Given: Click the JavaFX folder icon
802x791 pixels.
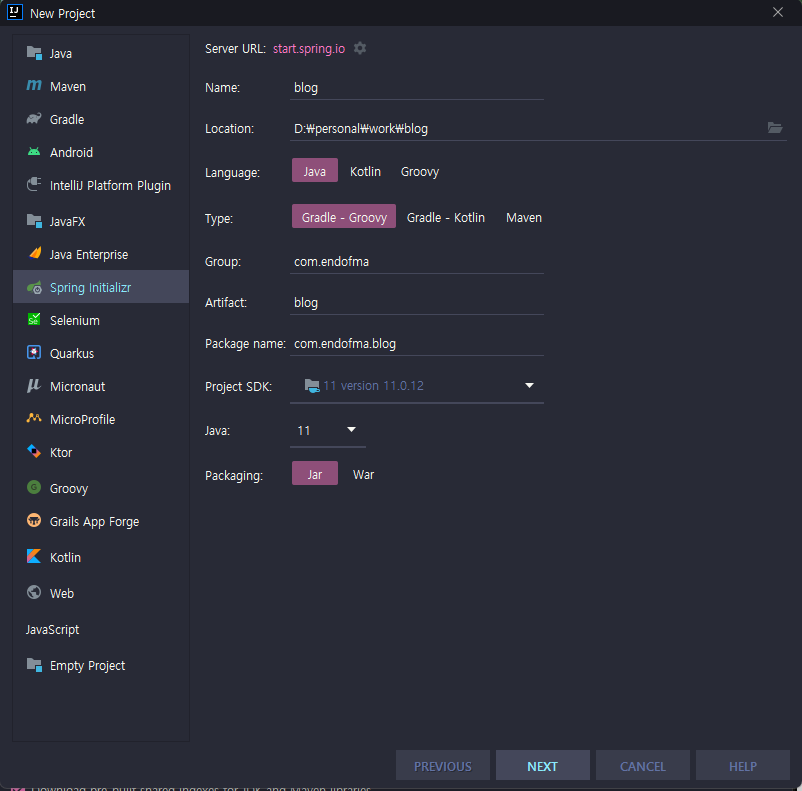Looking at the screenshot, I should 34,221.
